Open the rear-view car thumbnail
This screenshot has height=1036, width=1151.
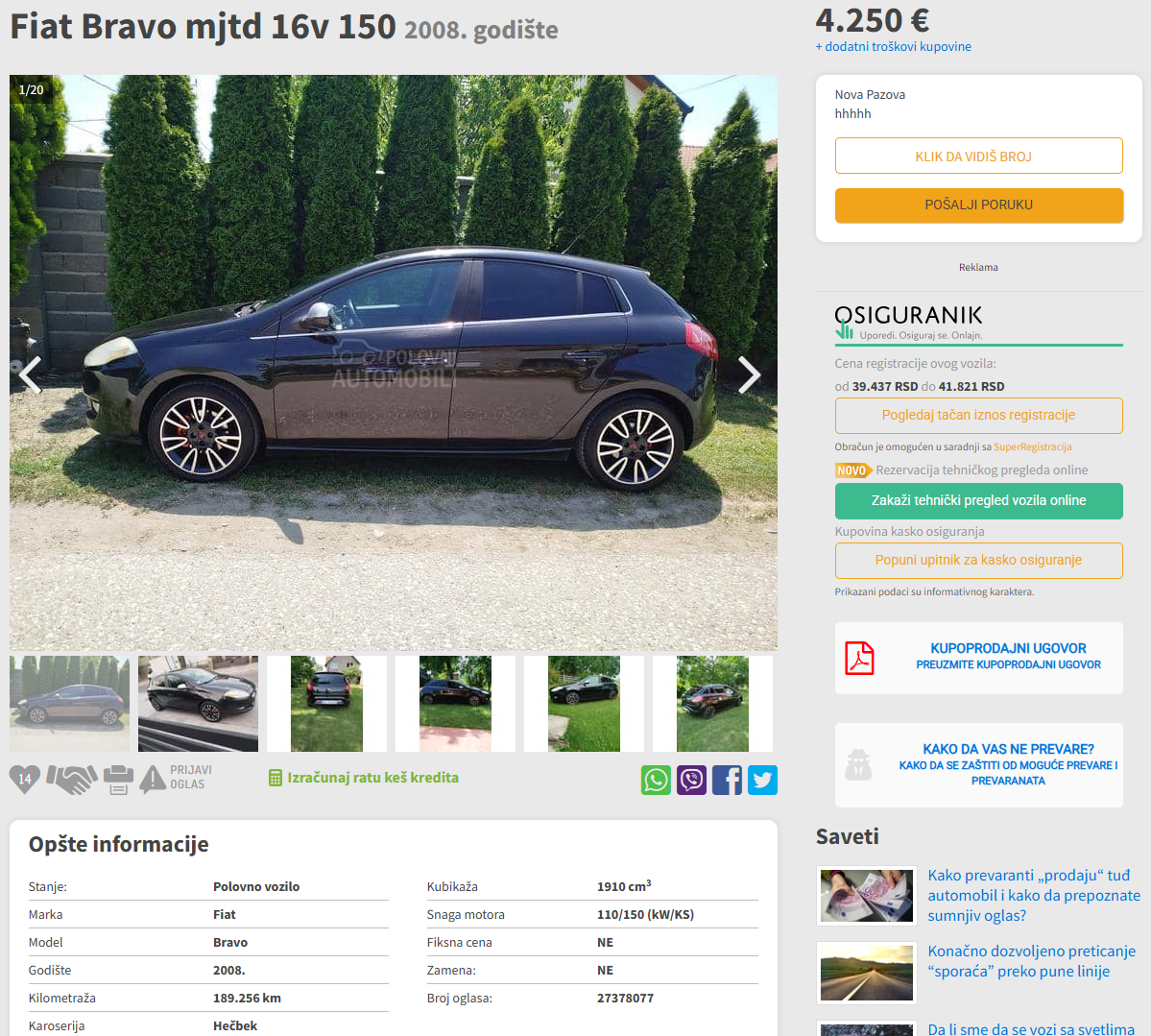click(326, 704)
